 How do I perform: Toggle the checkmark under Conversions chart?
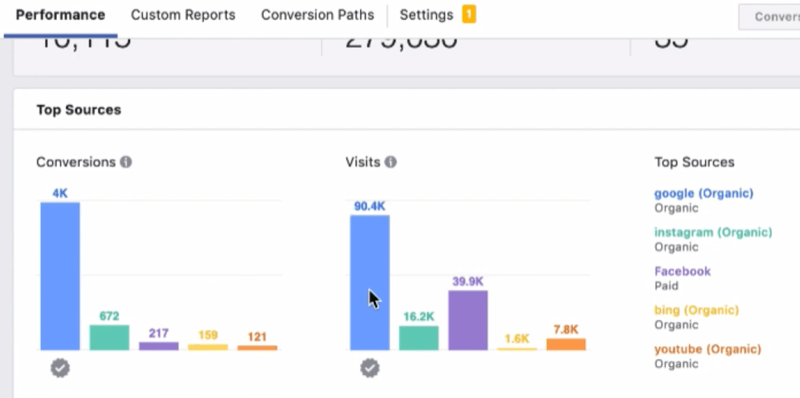click(60, 368)
